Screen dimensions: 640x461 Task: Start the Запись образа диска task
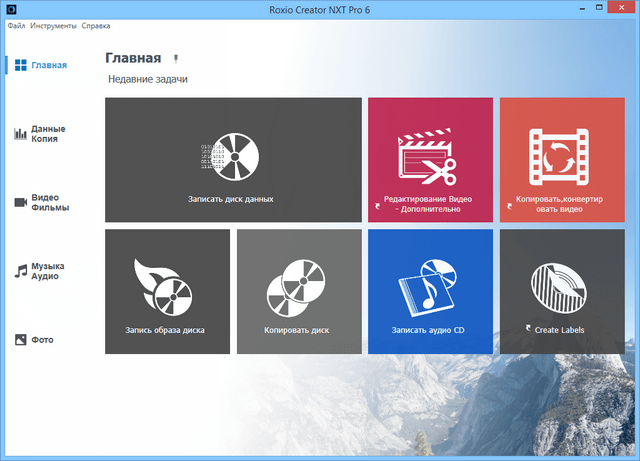pos(166,291)
